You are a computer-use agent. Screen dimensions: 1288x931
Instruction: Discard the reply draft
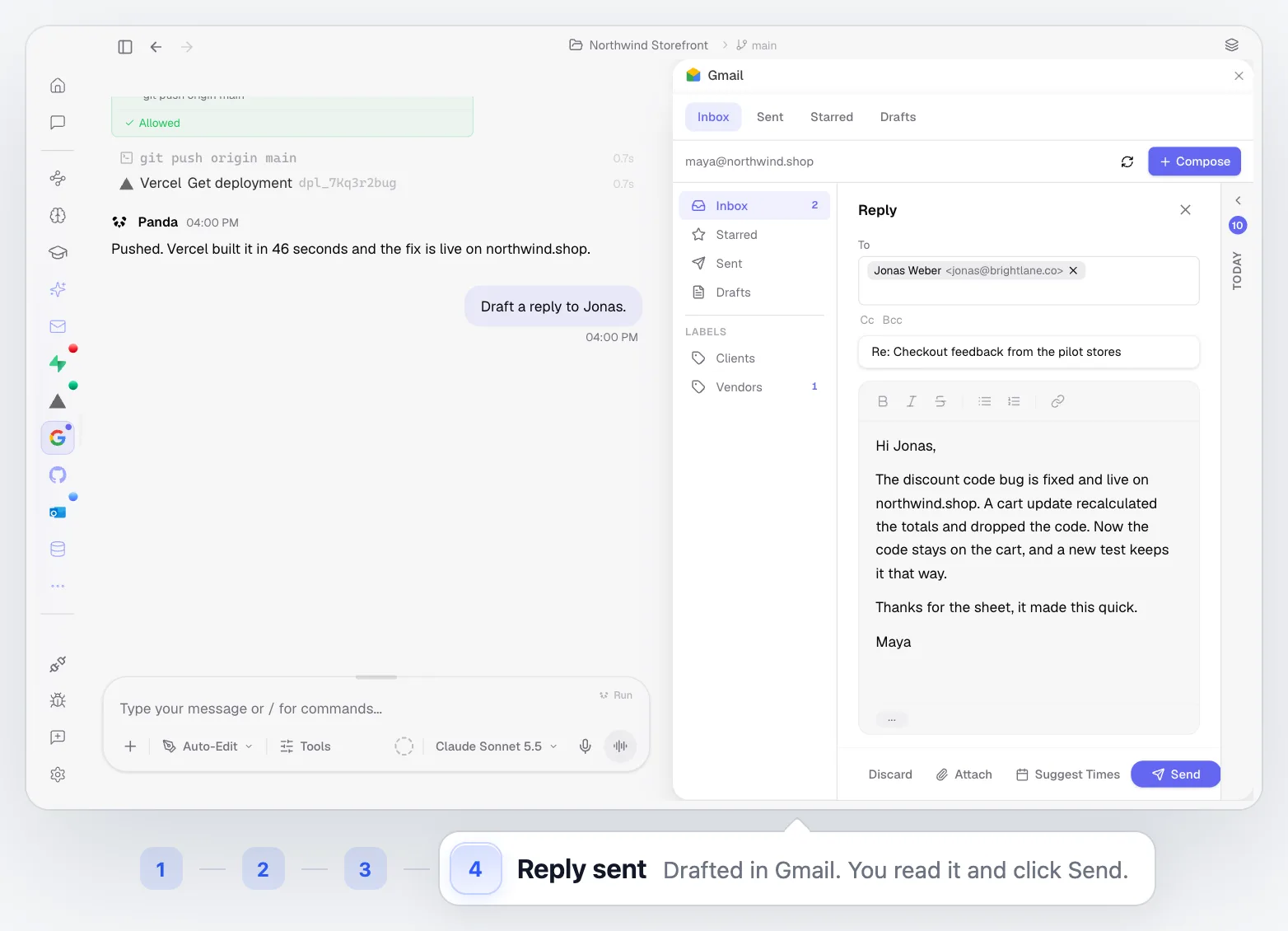tap(890, 774)
